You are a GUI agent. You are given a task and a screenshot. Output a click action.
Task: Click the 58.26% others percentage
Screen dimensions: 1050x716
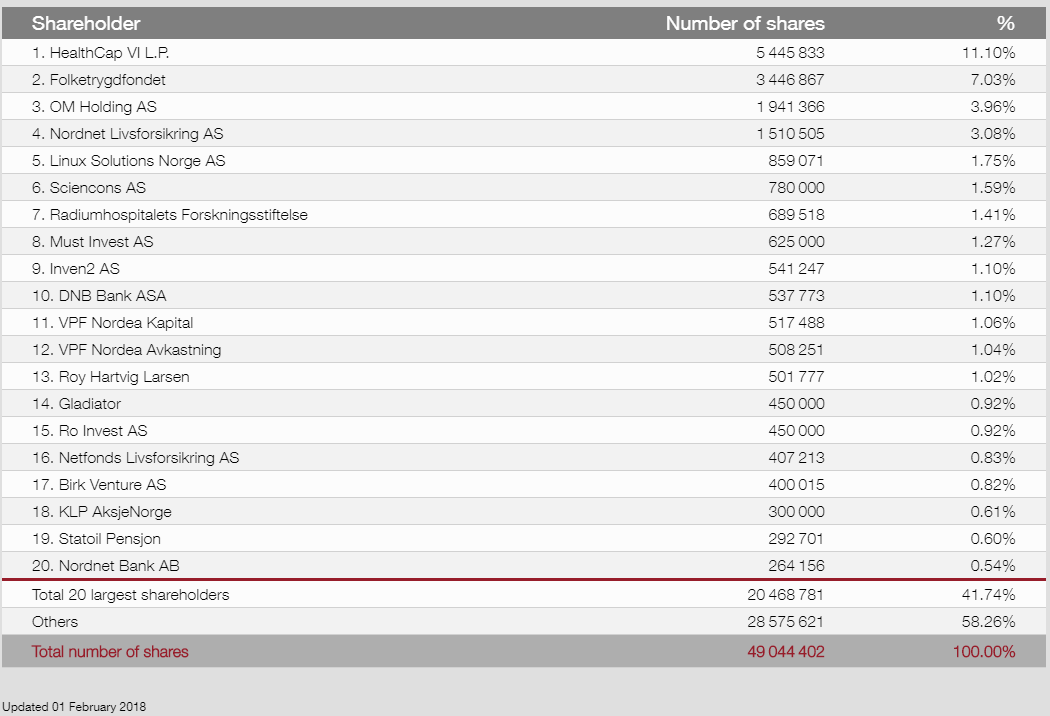(989, 622)
